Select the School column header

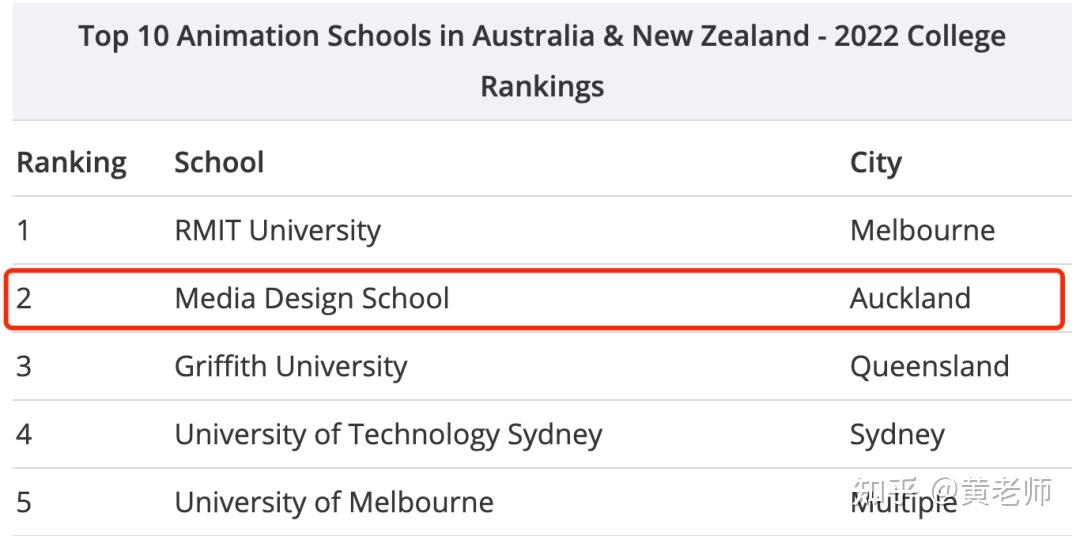pyautogui.click(x=219, y=163)
